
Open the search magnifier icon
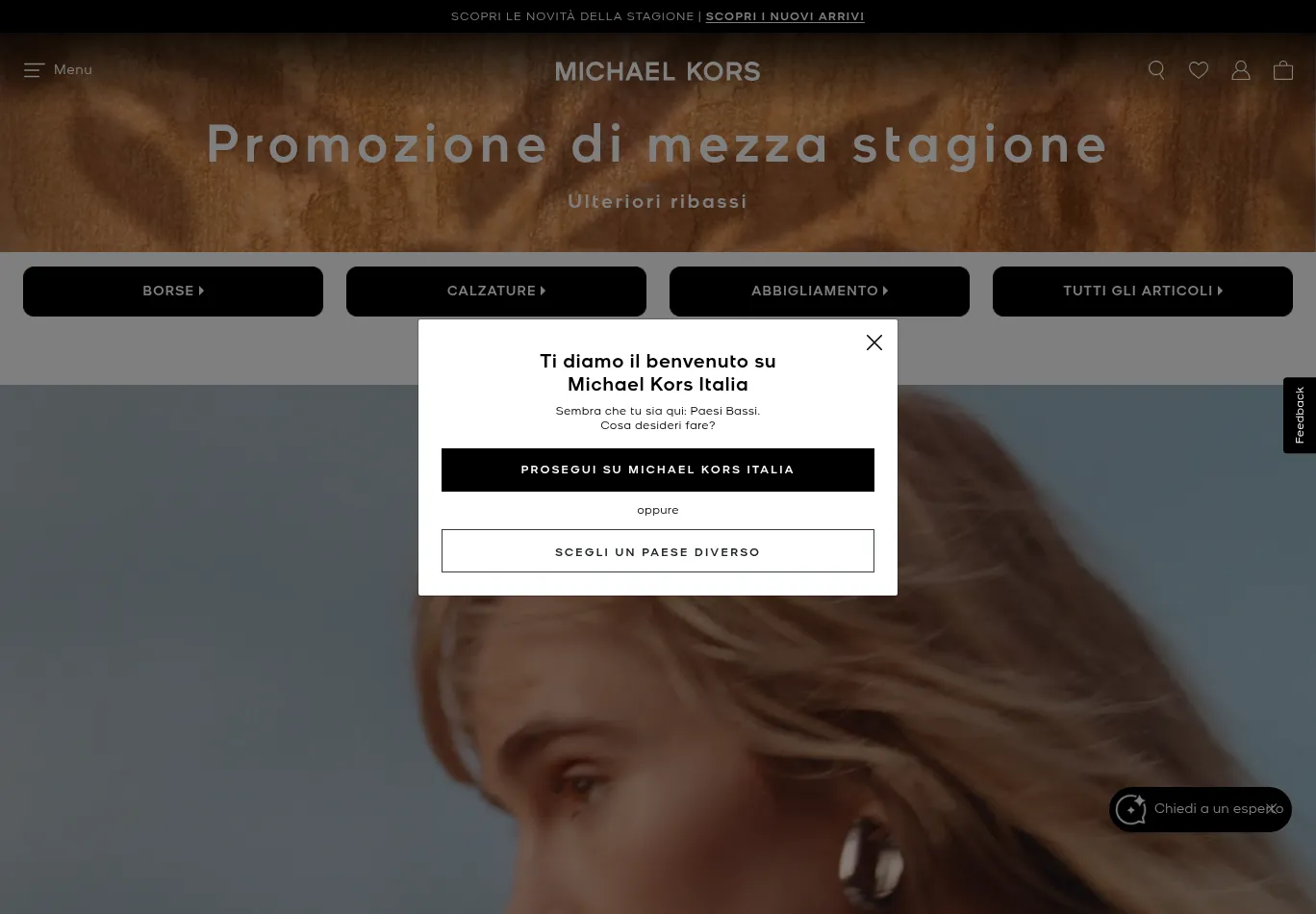click(x=1156, y=70)
